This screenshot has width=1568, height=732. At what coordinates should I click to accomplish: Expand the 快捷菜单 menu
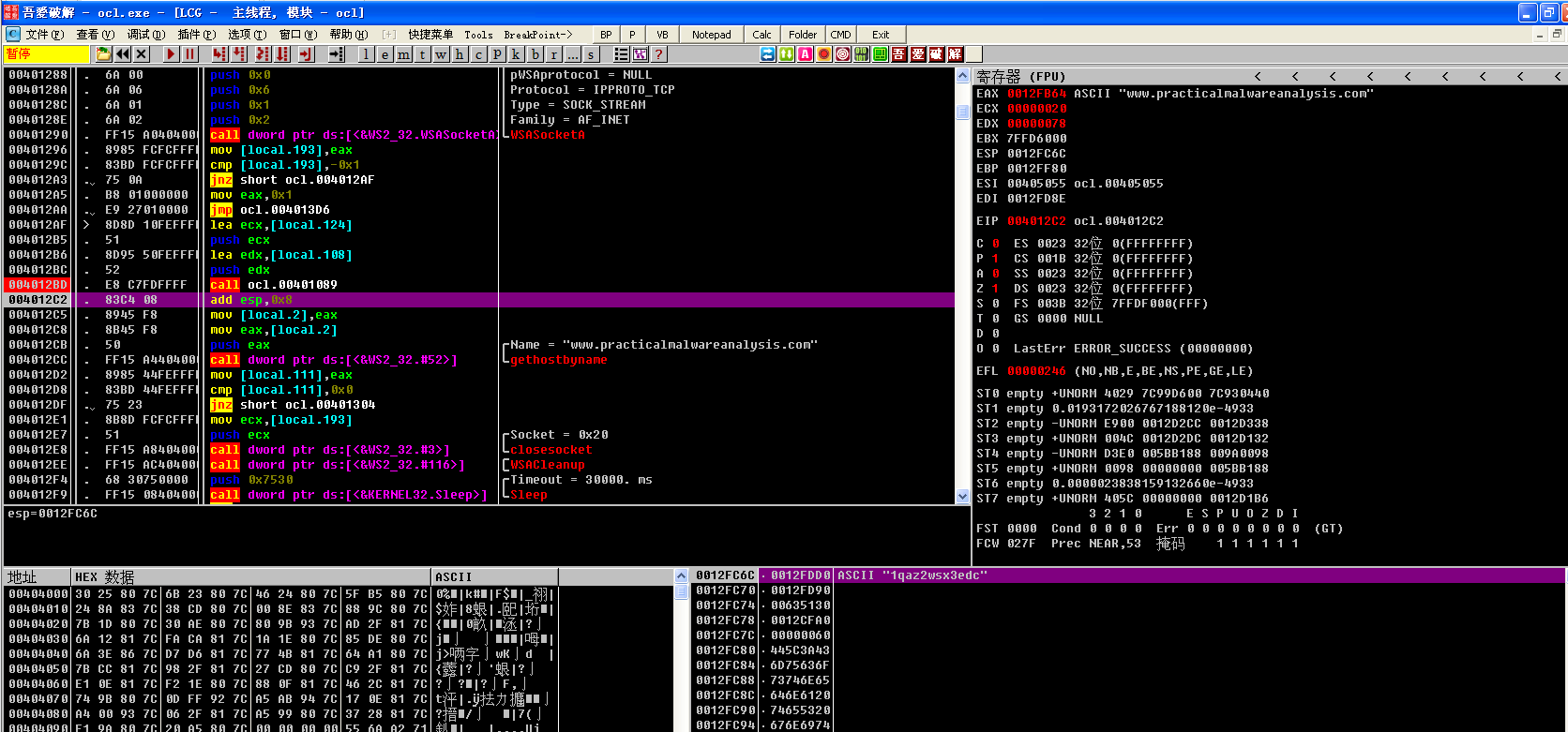pyautogui.click(x=430, y=35)
